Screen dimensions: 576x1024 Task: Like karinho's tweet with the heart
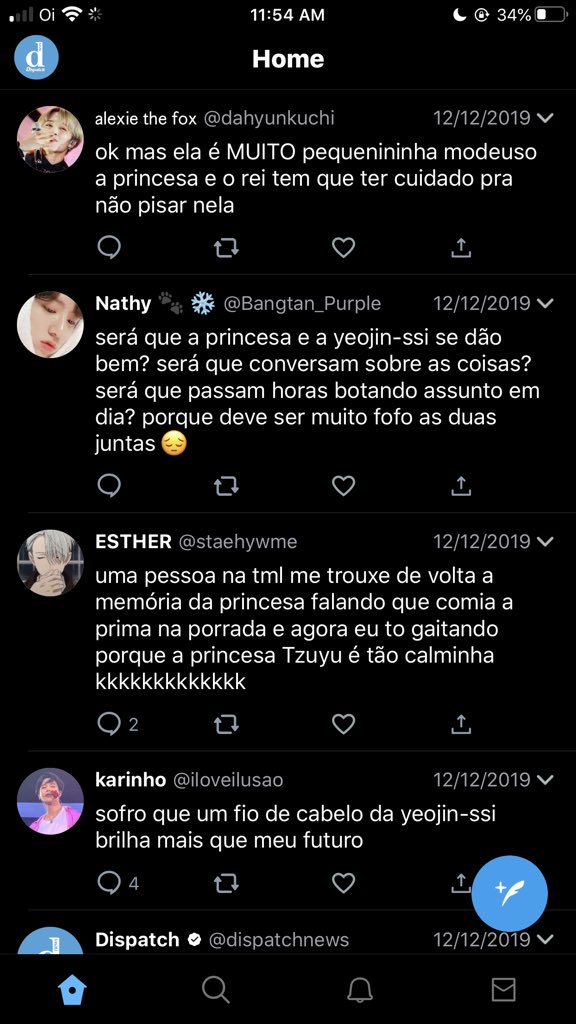pyautogui.click(x=344, y=883)
